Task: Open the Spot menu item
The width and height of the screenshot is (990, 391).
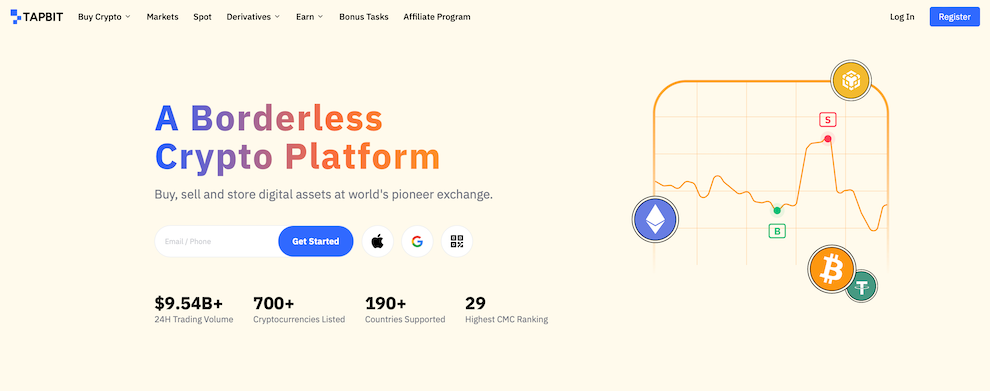Action: point(203,17)
